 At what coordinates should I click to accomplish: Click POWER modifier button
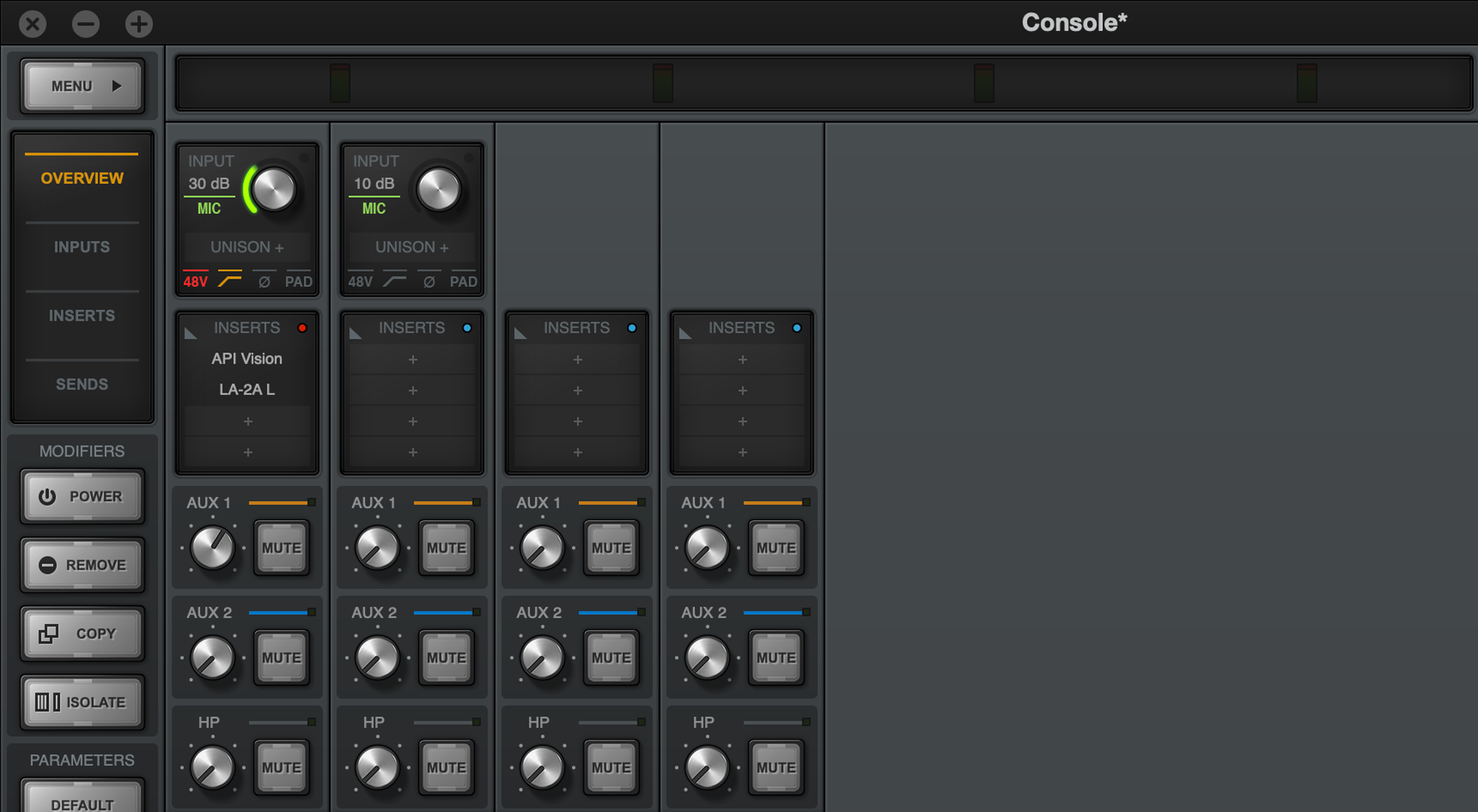[82, 496]
